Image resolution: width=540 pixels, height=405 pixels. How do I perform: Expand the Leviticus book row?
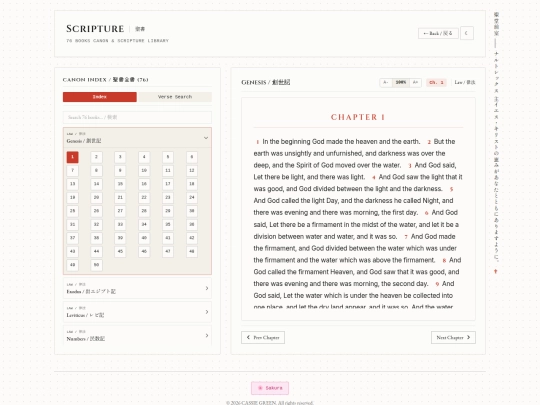[137, 312]
